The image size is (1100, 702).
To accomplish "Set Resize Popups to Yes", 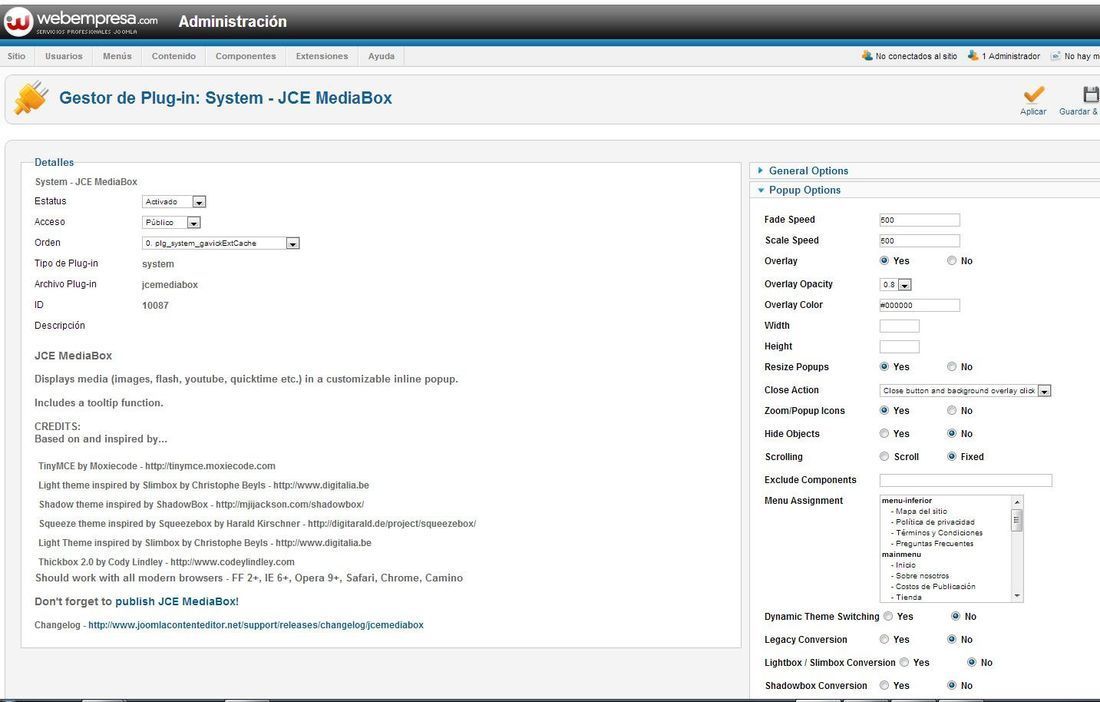I will (884, 366).
